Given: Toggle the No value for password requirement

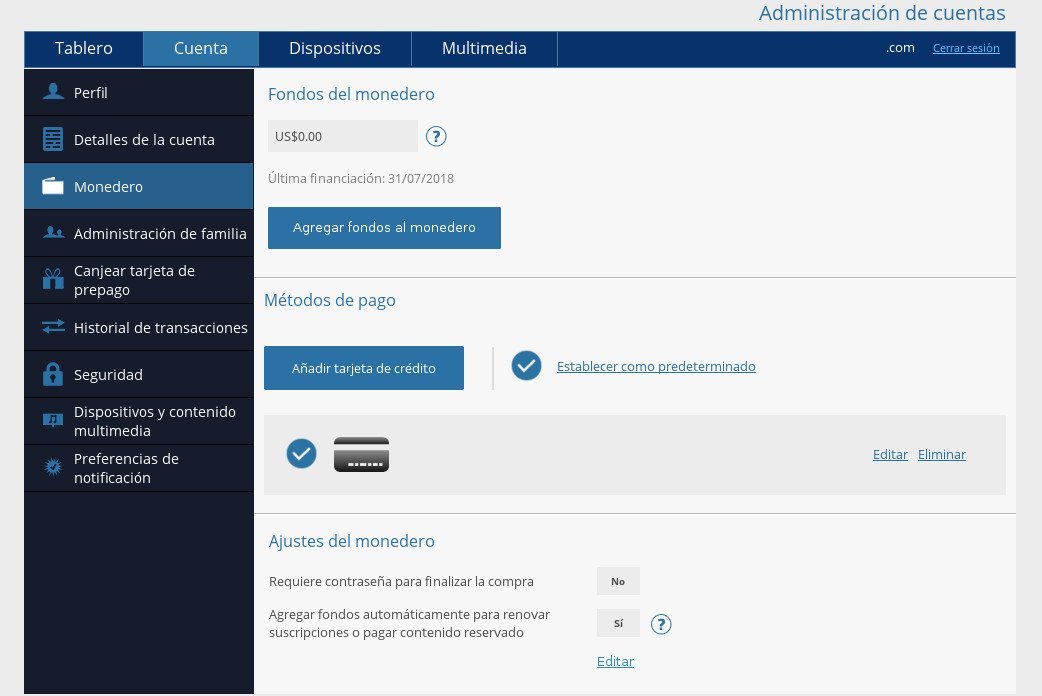Looking at the screenshot, I should pos(618,581).
